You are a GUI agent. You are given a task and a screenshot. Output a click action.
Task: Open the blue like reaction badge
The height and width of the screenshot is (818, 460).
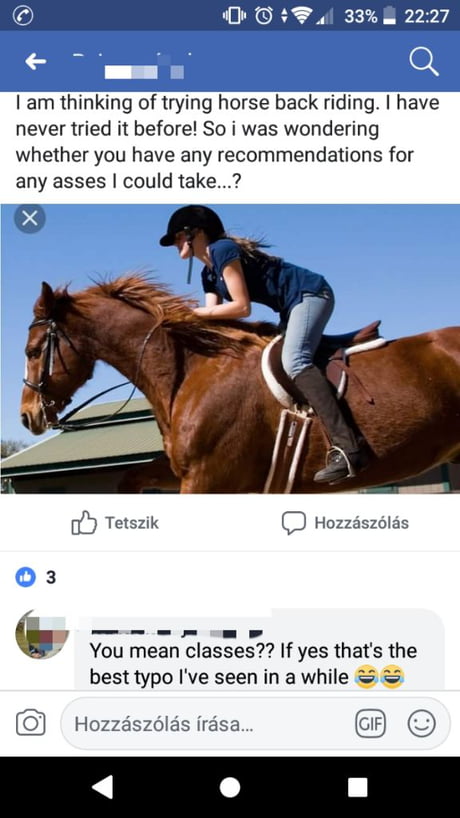[26, 577]
